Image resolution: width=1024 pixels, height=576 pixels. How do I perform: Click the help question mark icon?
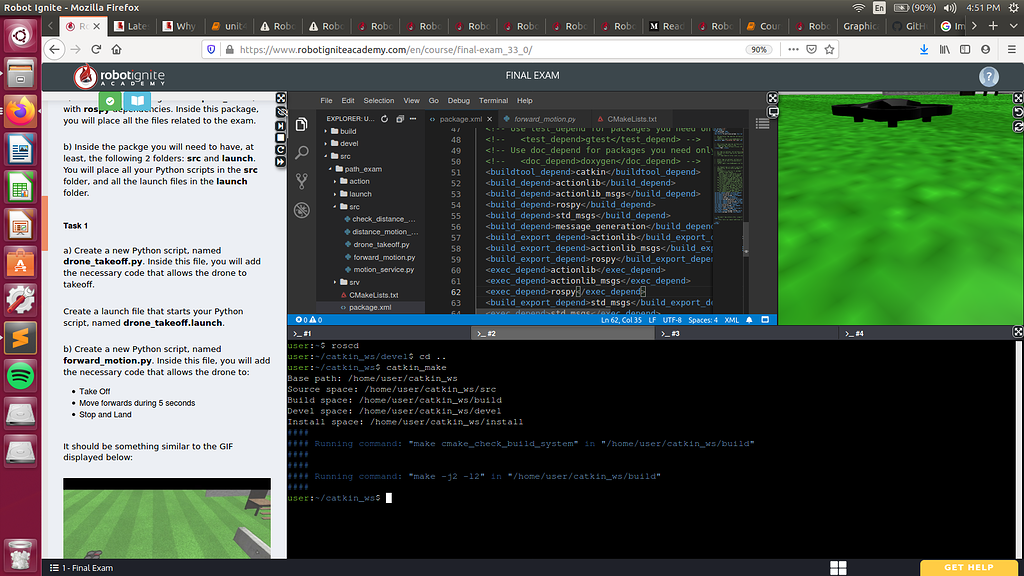coord(988,77)
